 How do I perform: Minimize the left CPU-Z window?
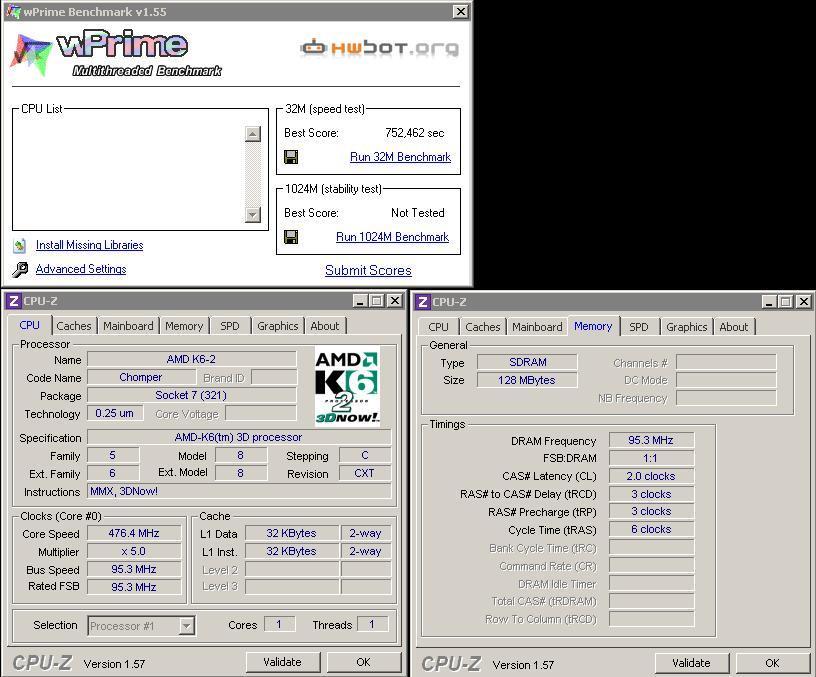click(360, 301)
